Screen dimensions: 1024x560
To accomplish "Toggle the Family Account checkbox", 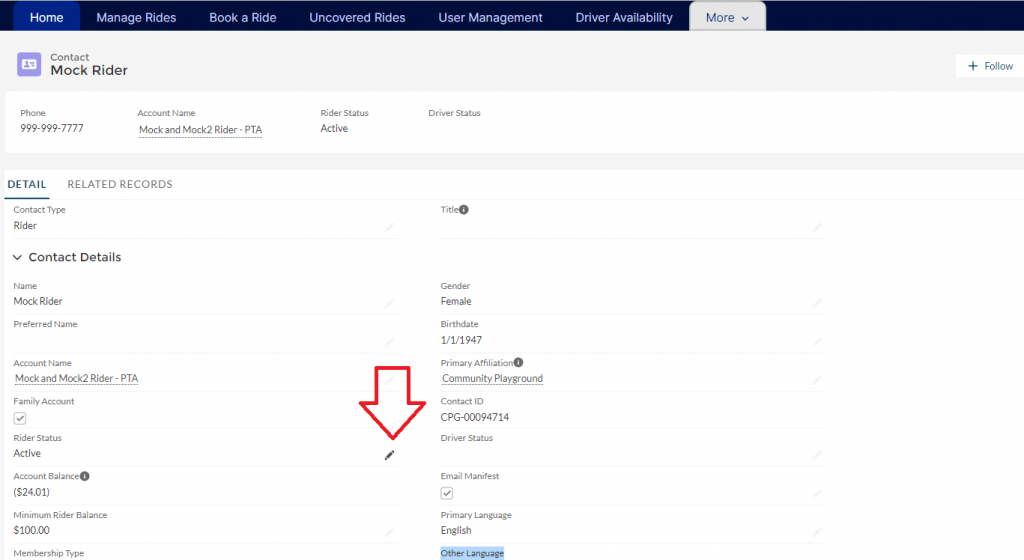I will (x=20, y=418).
